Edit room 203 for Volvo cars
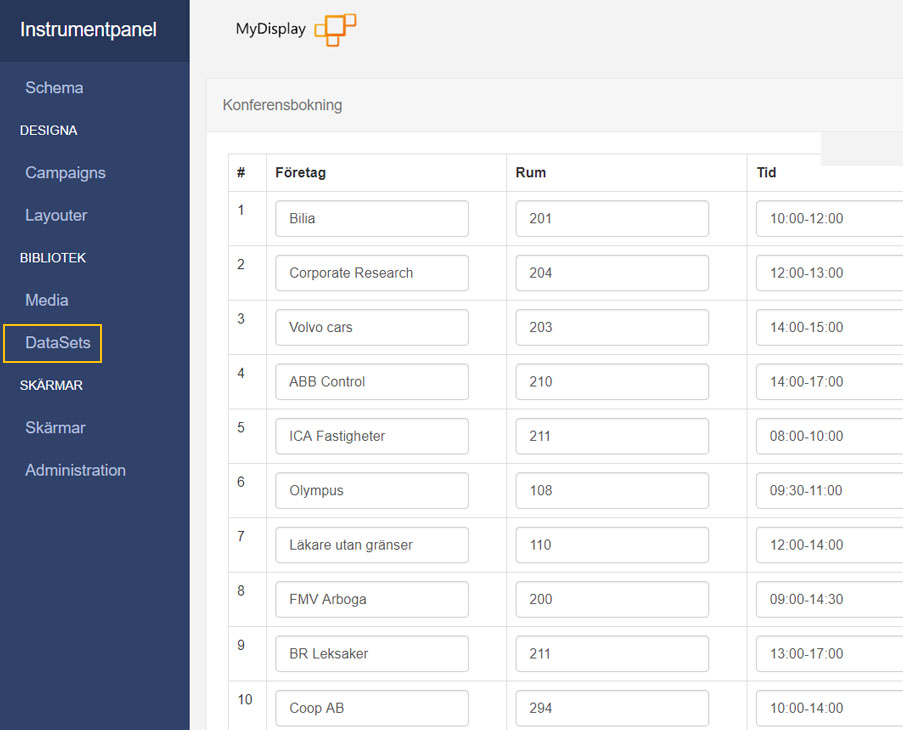The height and width of the screenshot is (730, 903). 612,327
